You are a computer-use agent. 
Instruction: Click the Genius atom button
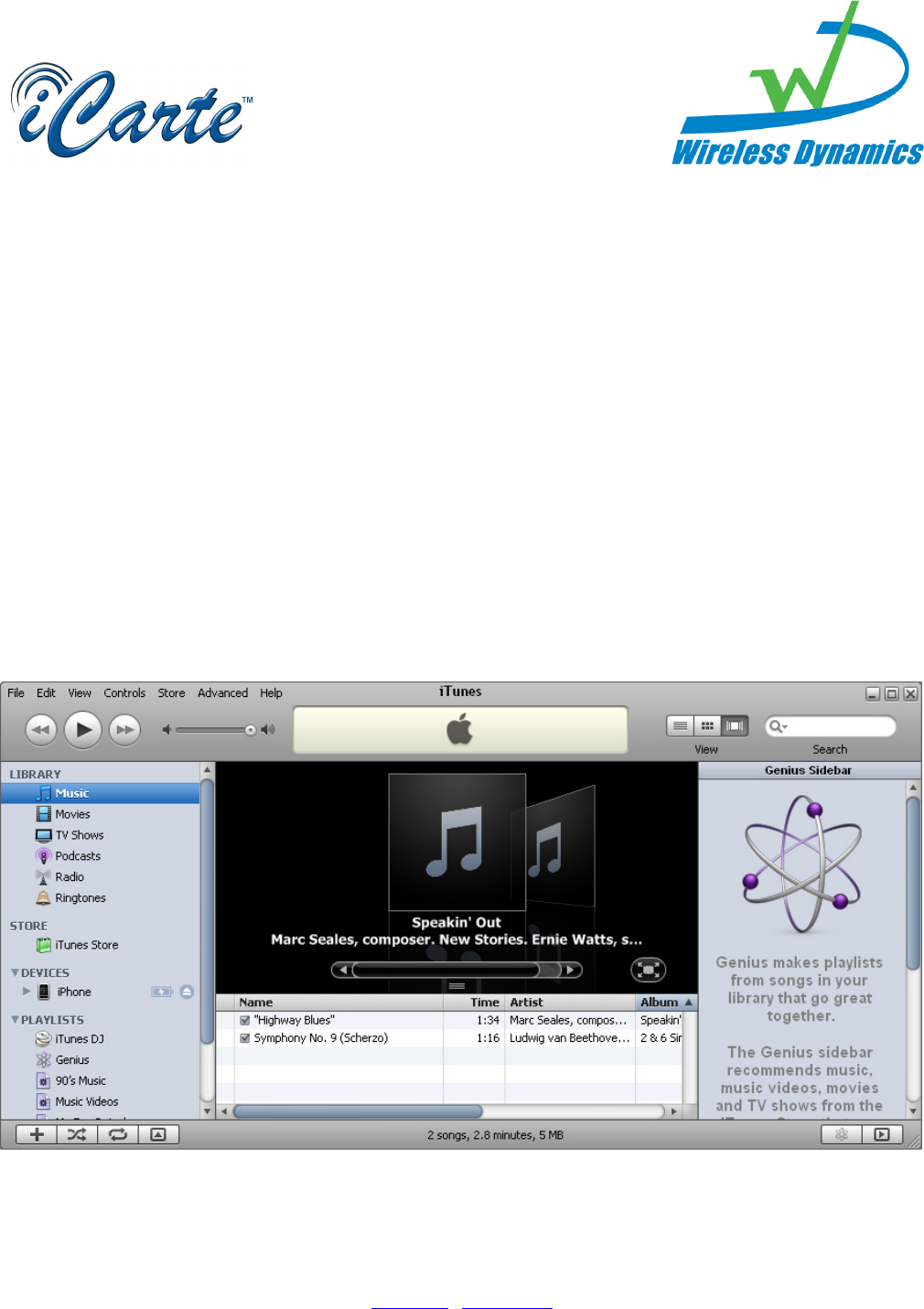(x=842, y=1134)
